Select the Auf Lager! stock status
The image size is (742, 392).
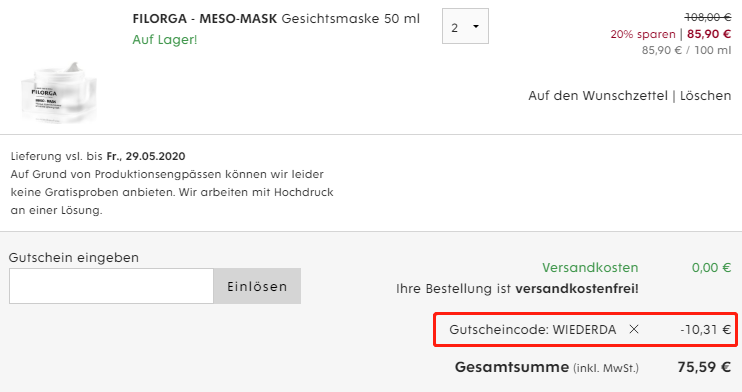pos(165,40)
